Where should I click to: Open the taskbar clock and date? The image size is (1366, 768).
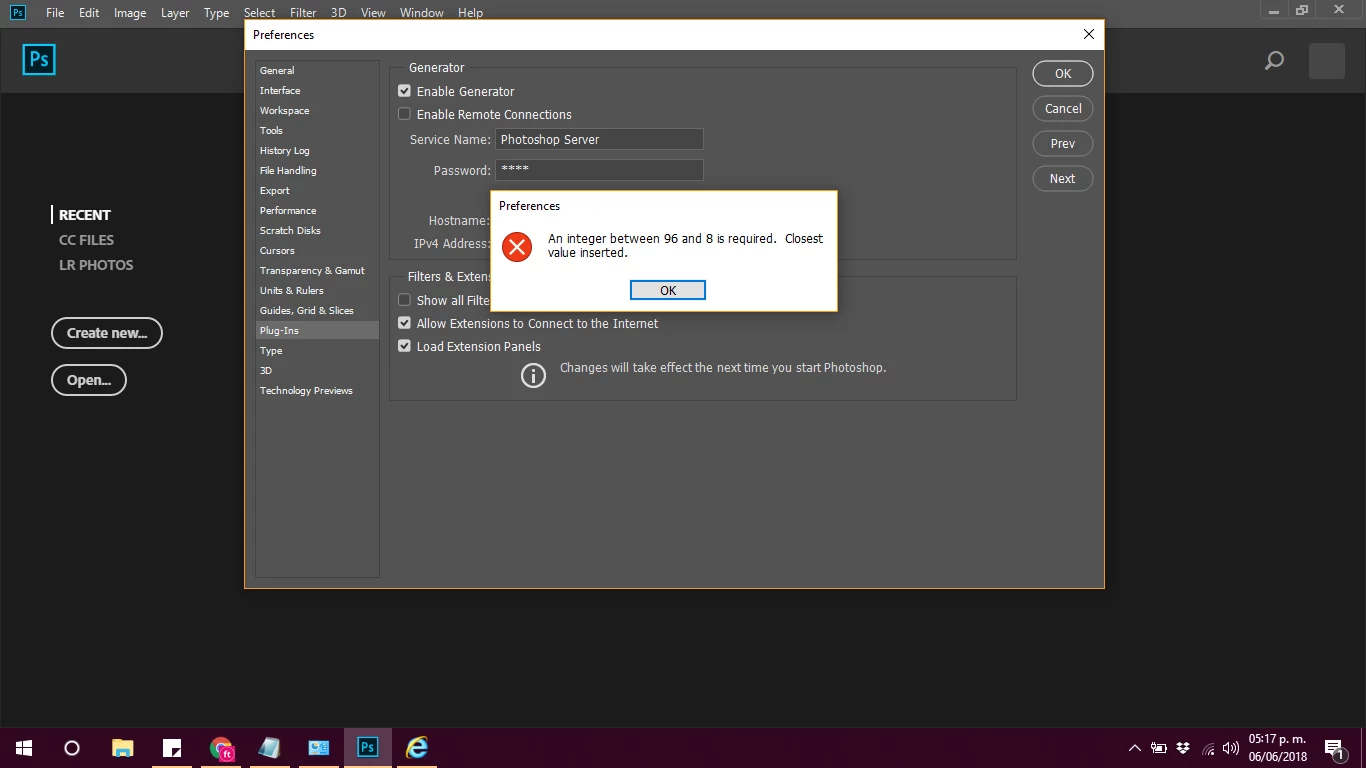pos(1277,748)
